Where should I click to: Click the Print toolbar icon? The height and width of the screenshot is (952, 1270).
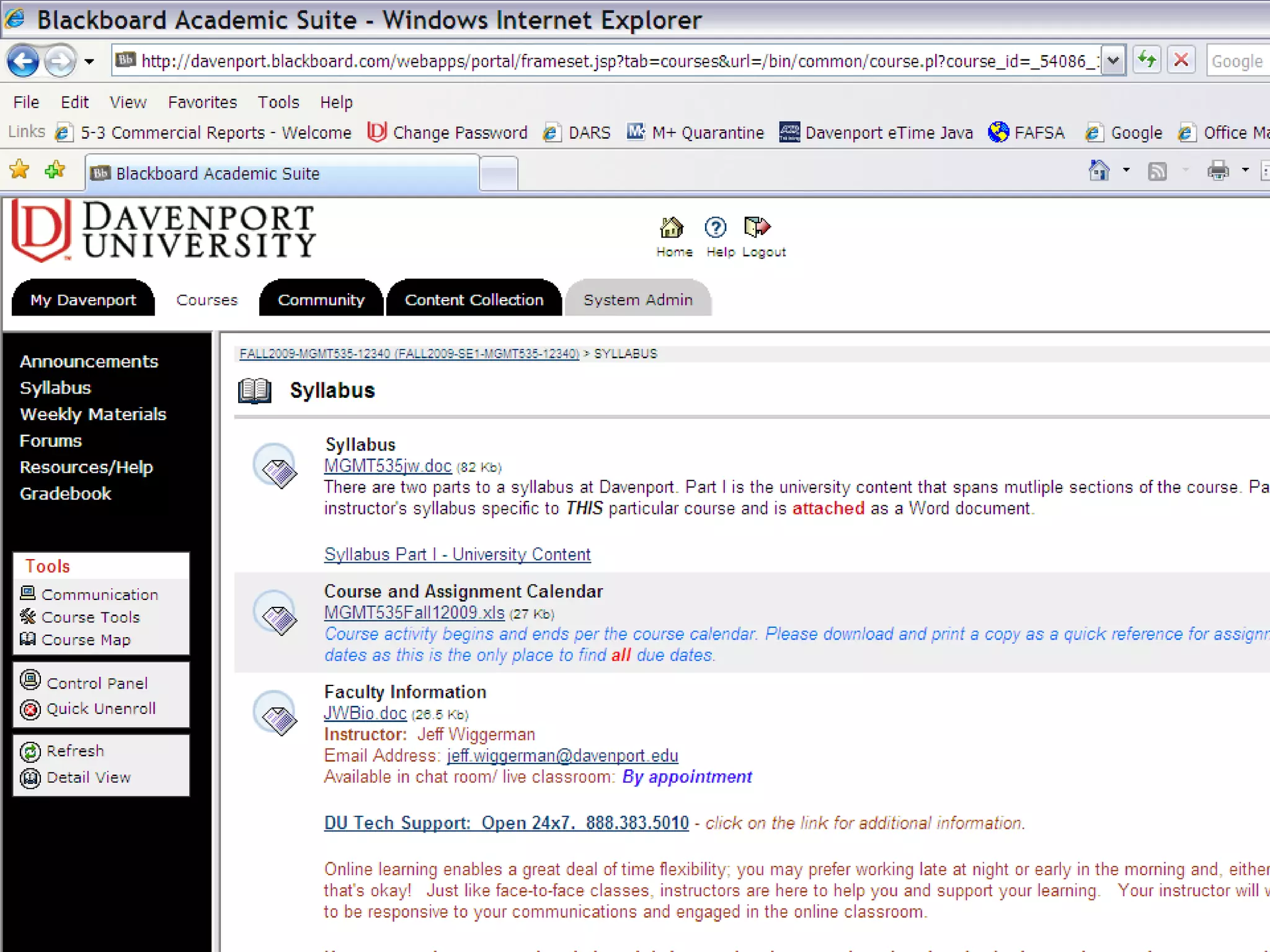point(1218,170)
